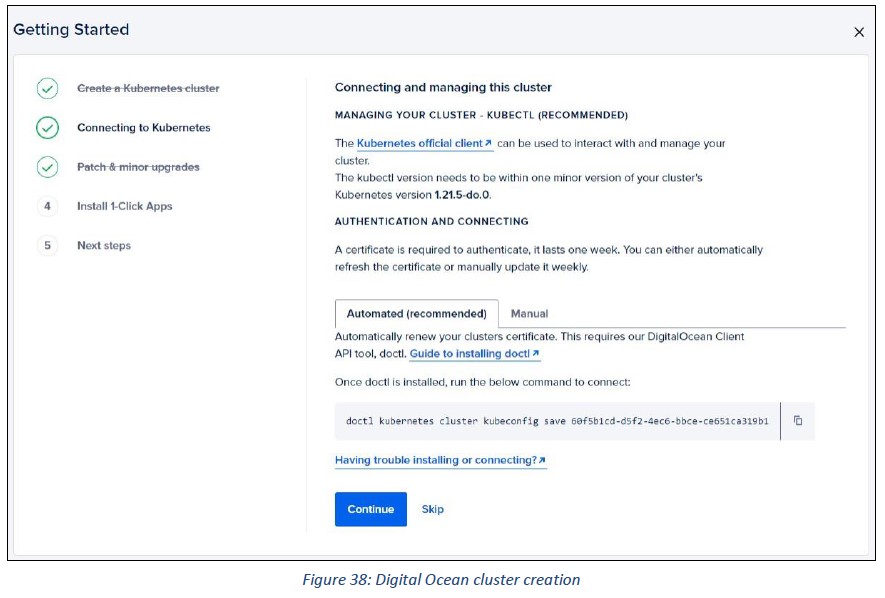Open Guide to installing doctl link
The width and height of the screenshot is (885, 598).
[470, 354]
